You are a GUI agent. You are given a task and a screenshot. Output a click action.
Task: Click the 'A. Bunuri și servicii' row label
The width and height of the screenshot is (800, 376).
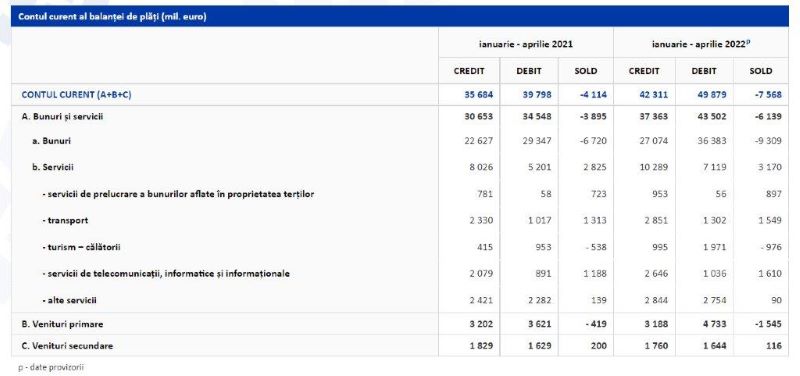63,117
